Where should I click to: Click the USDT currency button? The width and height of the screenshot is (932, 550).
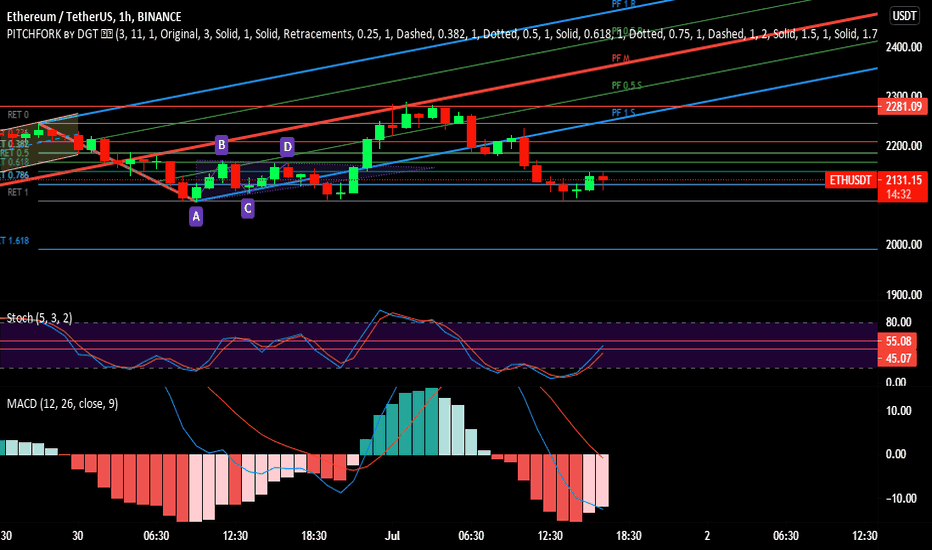905,16
